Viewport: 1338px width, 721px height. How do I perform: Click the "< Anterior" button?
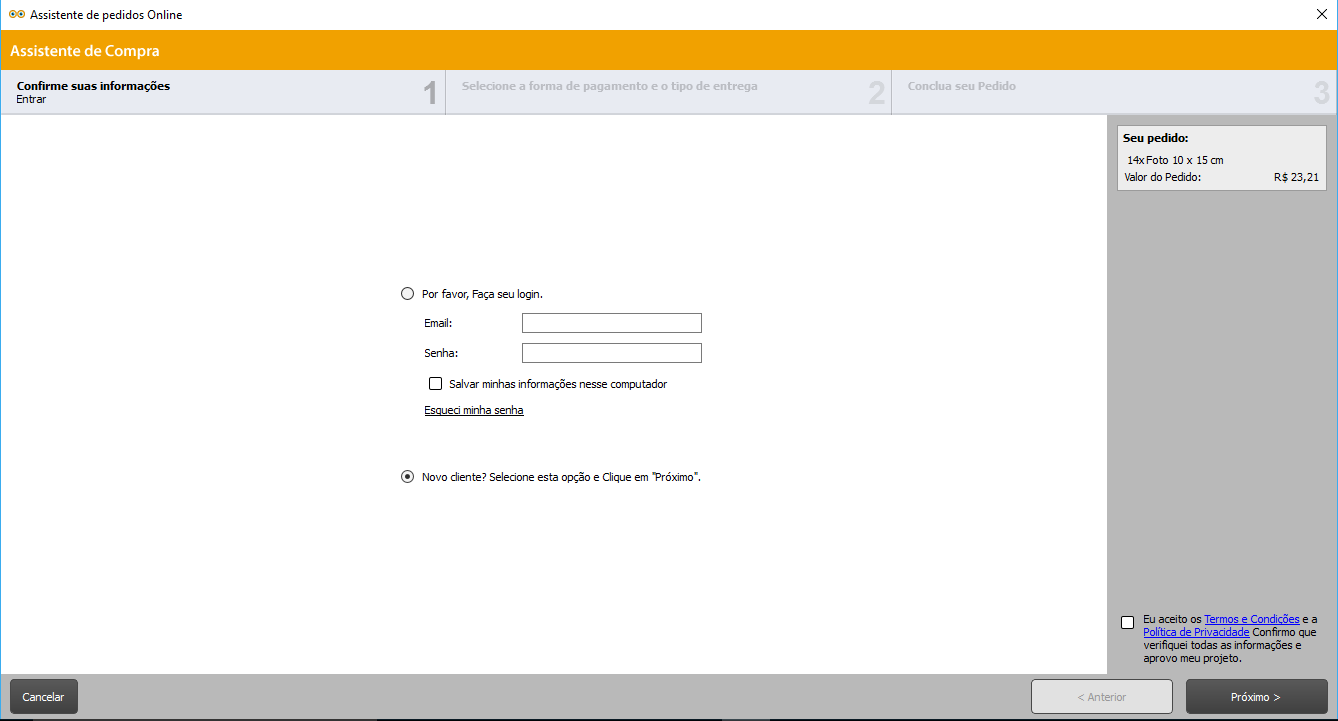pos(1101,697)
